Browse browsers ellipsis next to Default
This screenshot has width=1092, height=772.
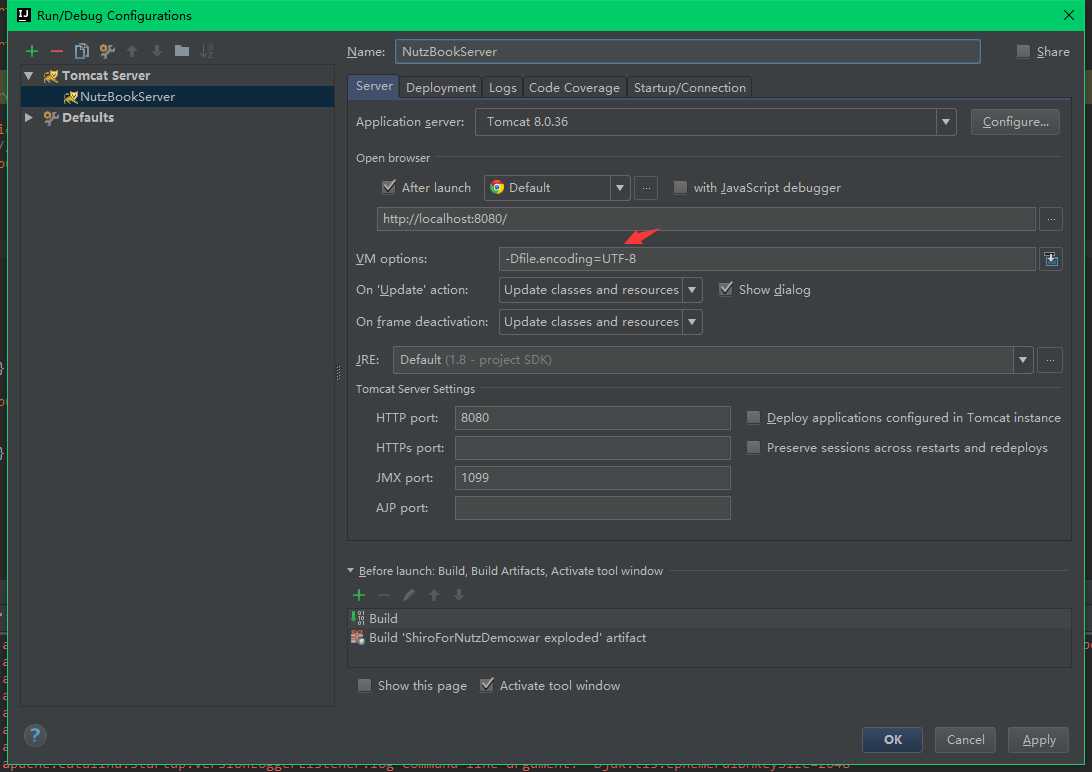[646, 188]
